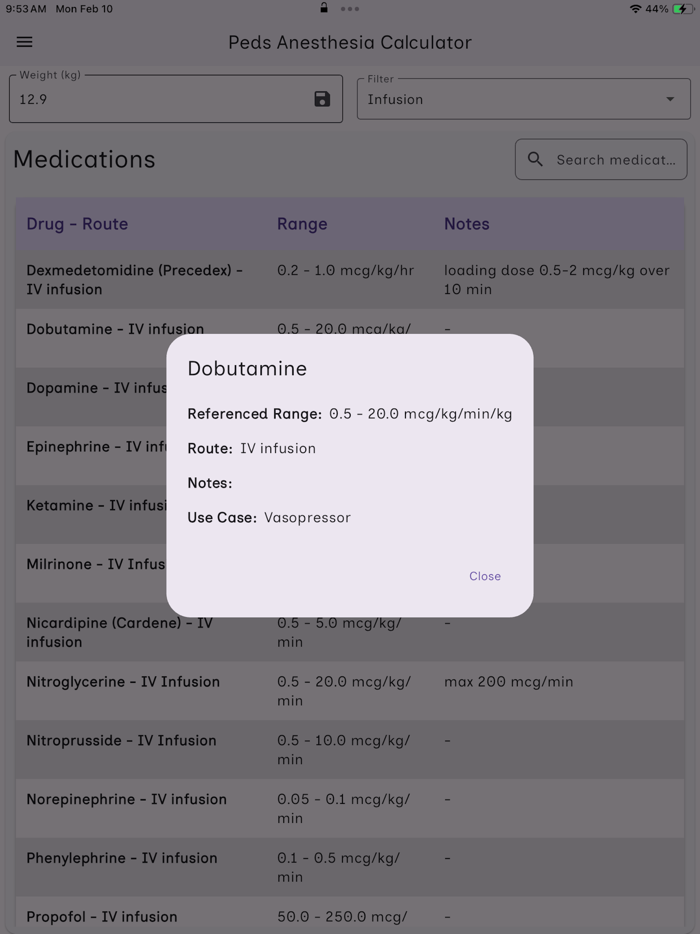This screenshot has height=934, width=700.
Task: Sort by the Drug – Route column header
Action: (77, 224)
